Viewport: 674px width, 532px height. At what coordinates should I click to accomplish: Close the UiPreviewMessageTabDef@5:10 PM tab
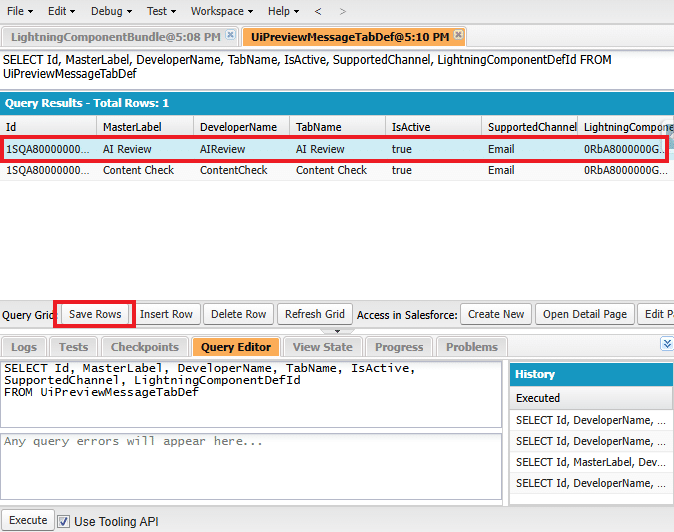tap(459, 34)
